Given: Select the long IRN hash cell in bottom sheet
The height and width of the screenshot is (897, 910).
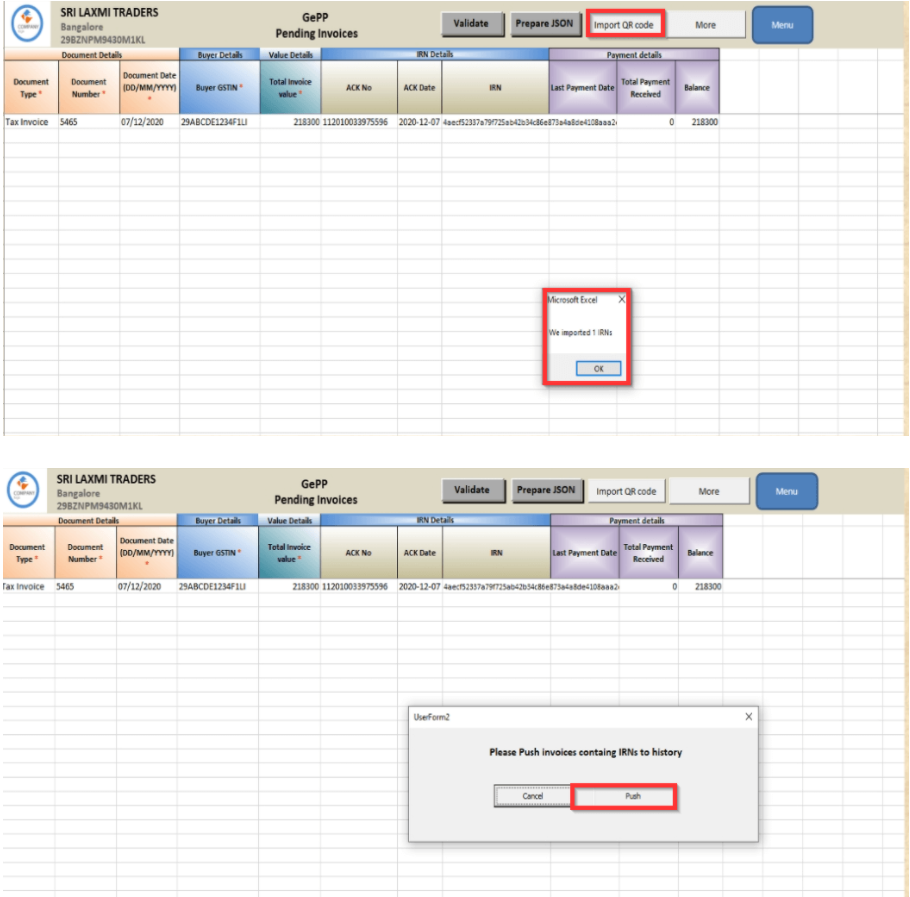Looking at the screenshot, I should [531, 587].
